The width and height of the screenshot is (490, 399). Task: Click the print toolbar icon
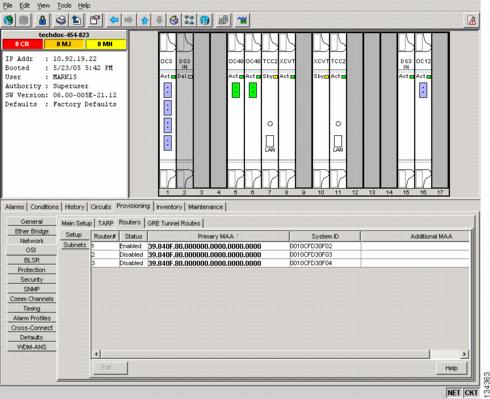61,20
